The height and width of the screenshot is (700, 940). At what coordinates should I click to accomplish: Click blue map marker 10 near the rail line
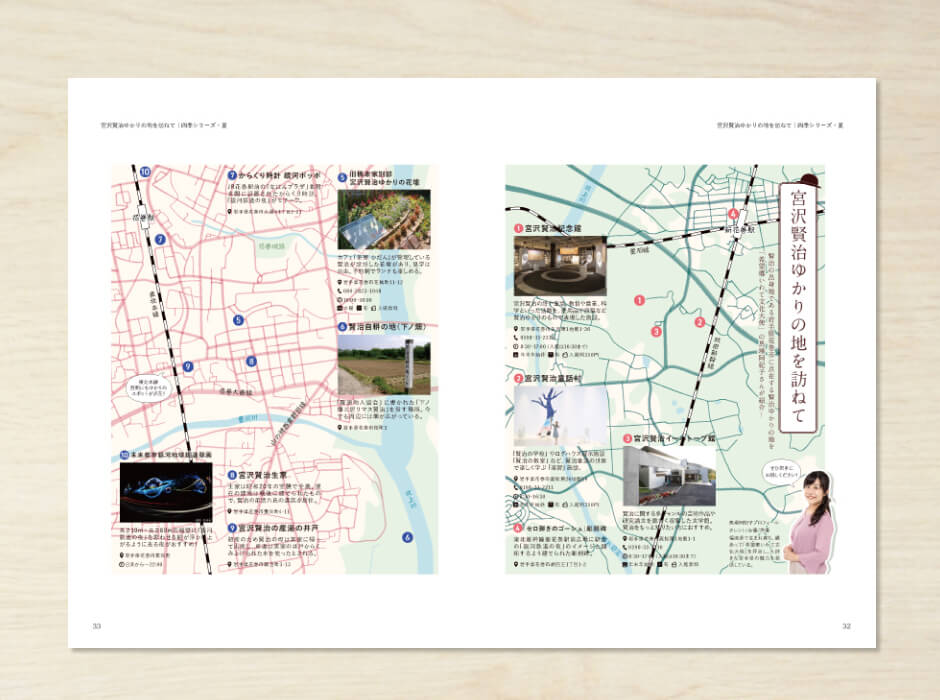(145, 172)
